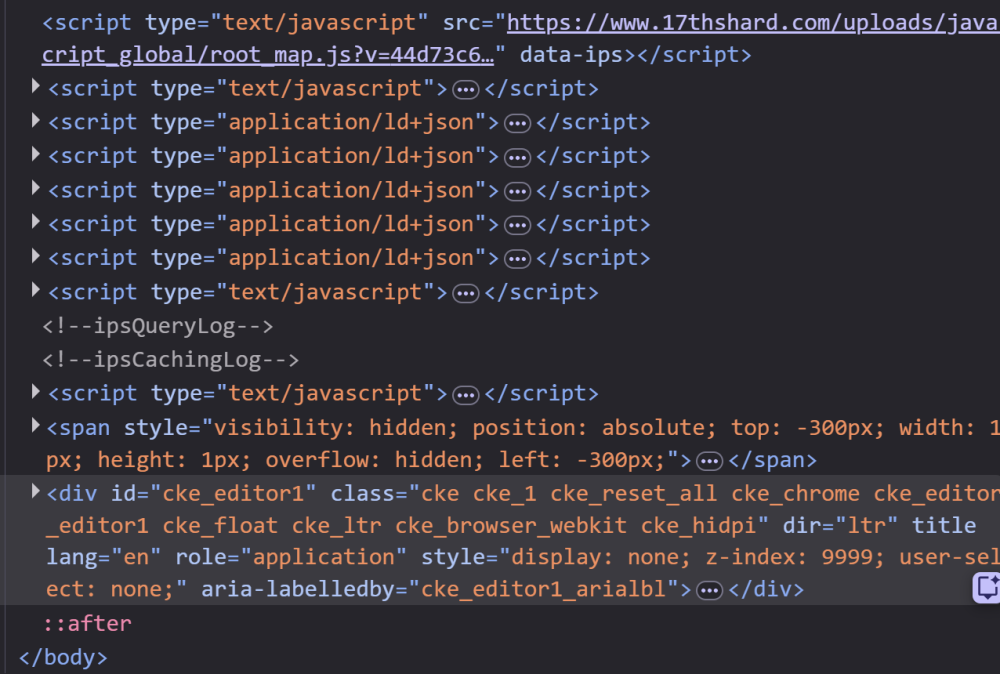Screen dimensions: 1000x674
Task: Select the <!--ipsQueryLog--> comment node
Action: [158, 326]
